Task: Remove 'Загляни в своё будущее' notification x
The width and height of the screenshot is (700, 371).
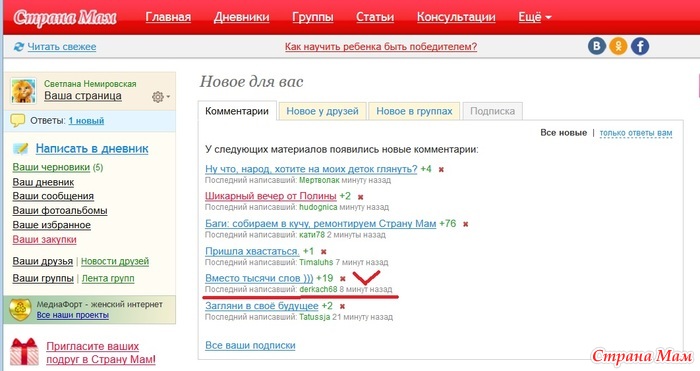Action: pos(342,307)
